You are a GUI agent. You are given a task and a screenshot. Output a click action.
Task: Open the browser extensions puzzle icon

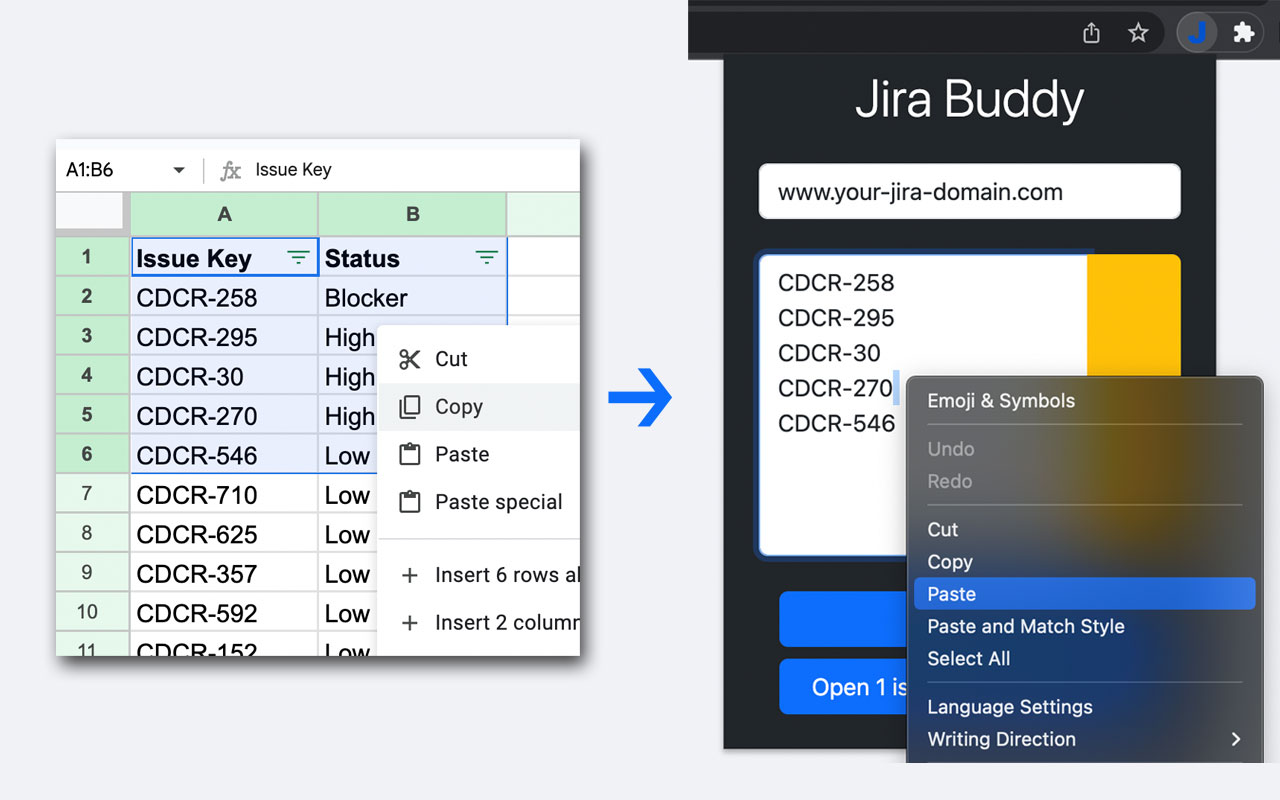pos(1244,33)
